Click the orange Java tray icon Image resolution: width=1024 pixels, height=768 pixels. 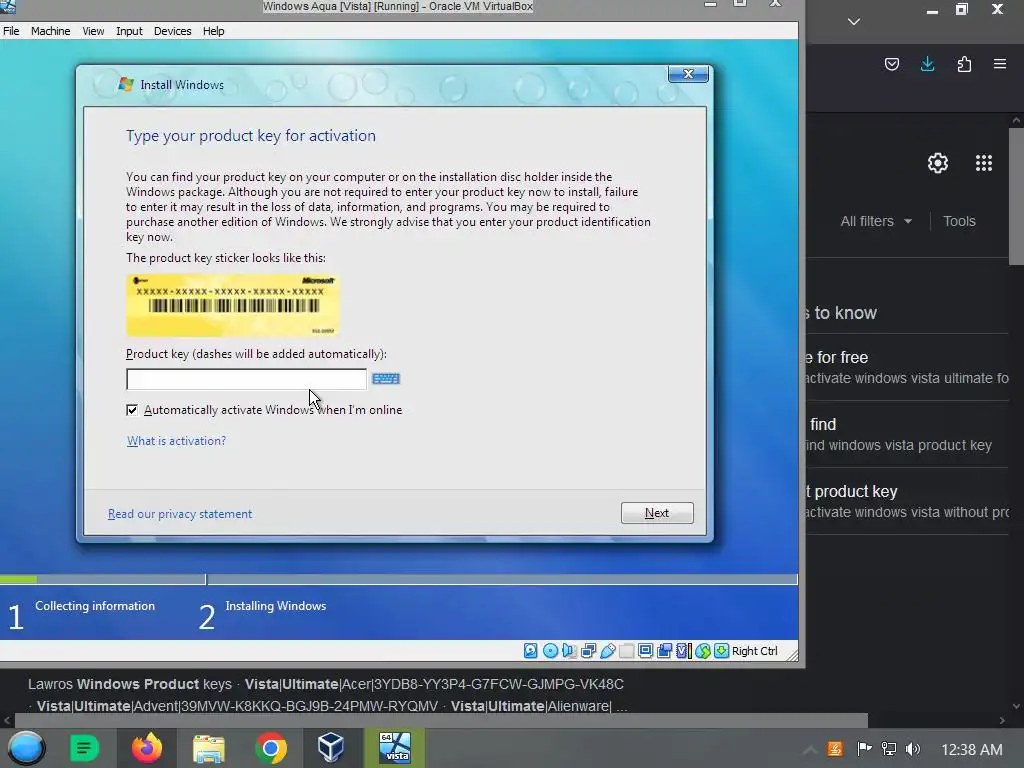(835, 749)
